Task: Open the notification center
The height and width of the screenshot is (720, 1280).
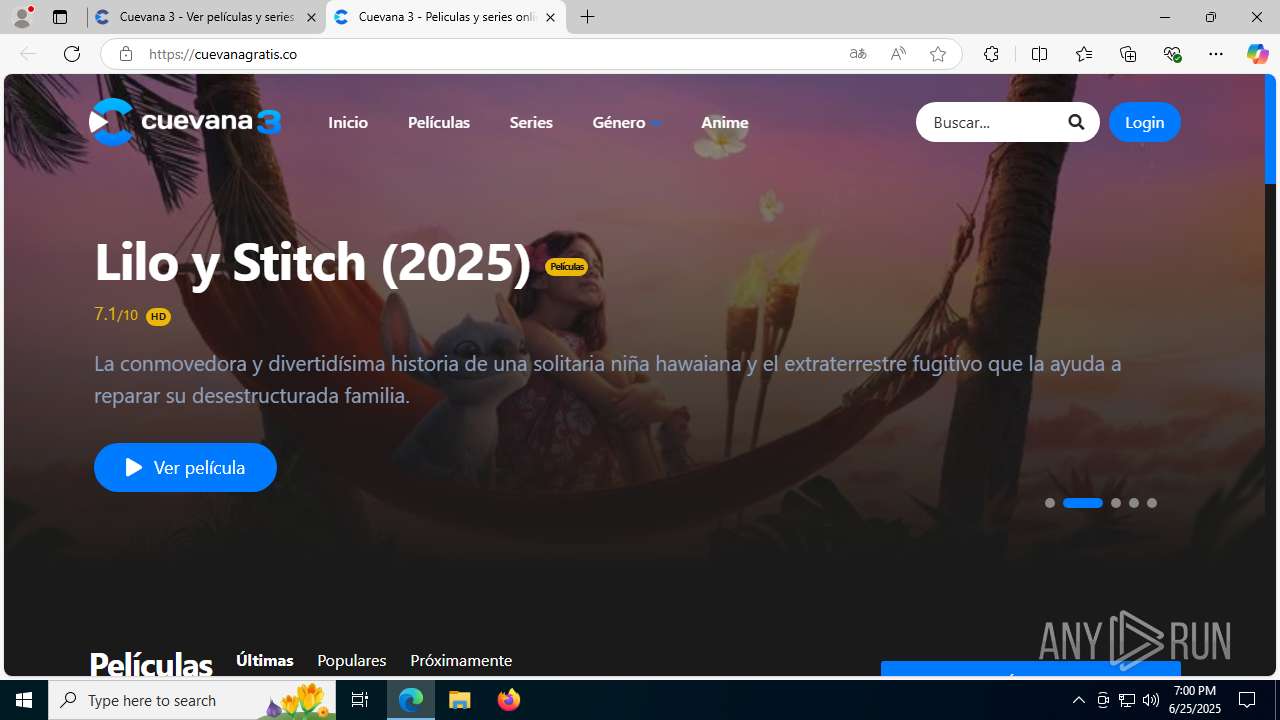Action: tap(1247, 700)
